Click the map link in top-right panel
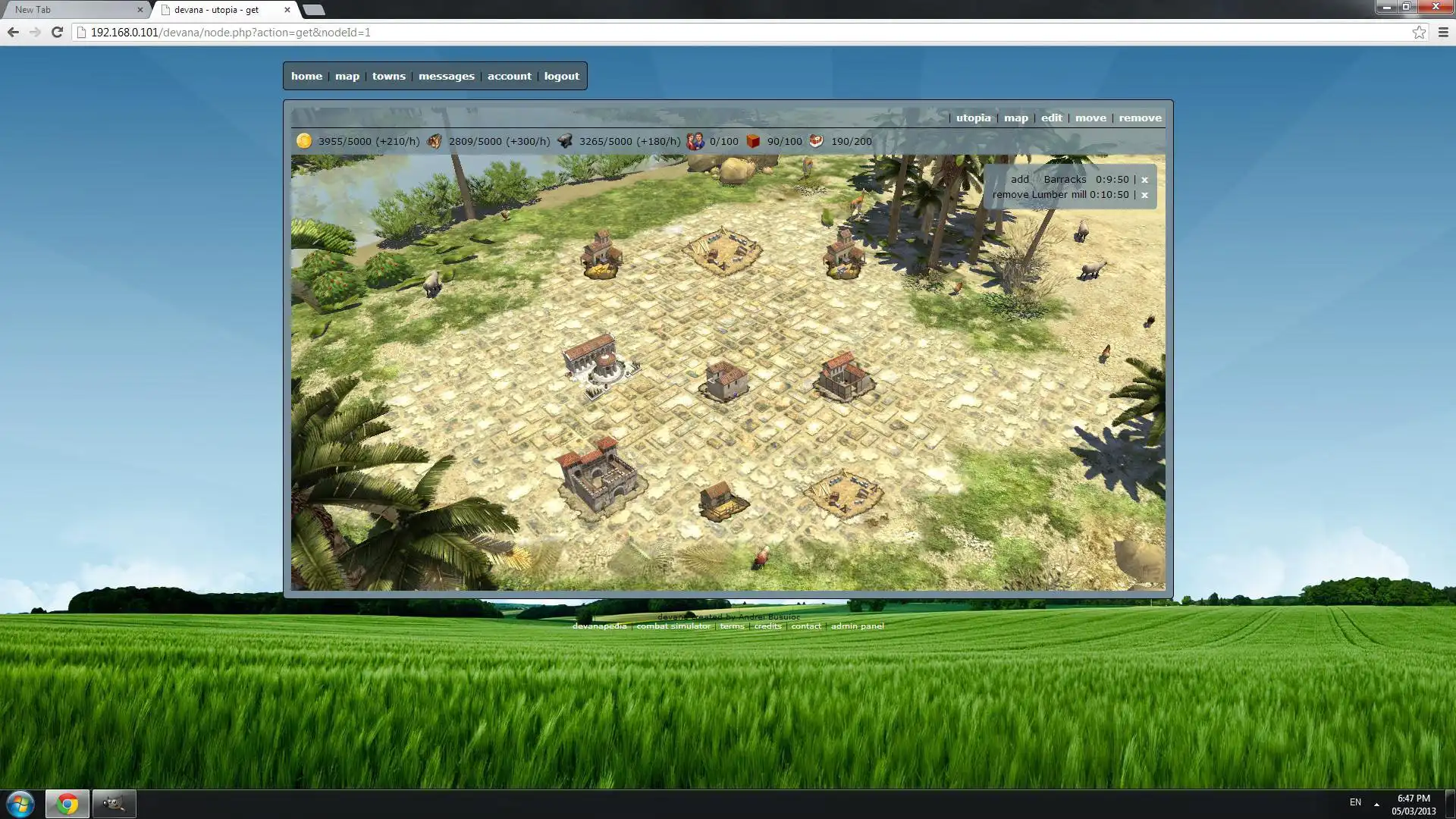The width and height of the screenshot is (1456, 819). 1015,117
